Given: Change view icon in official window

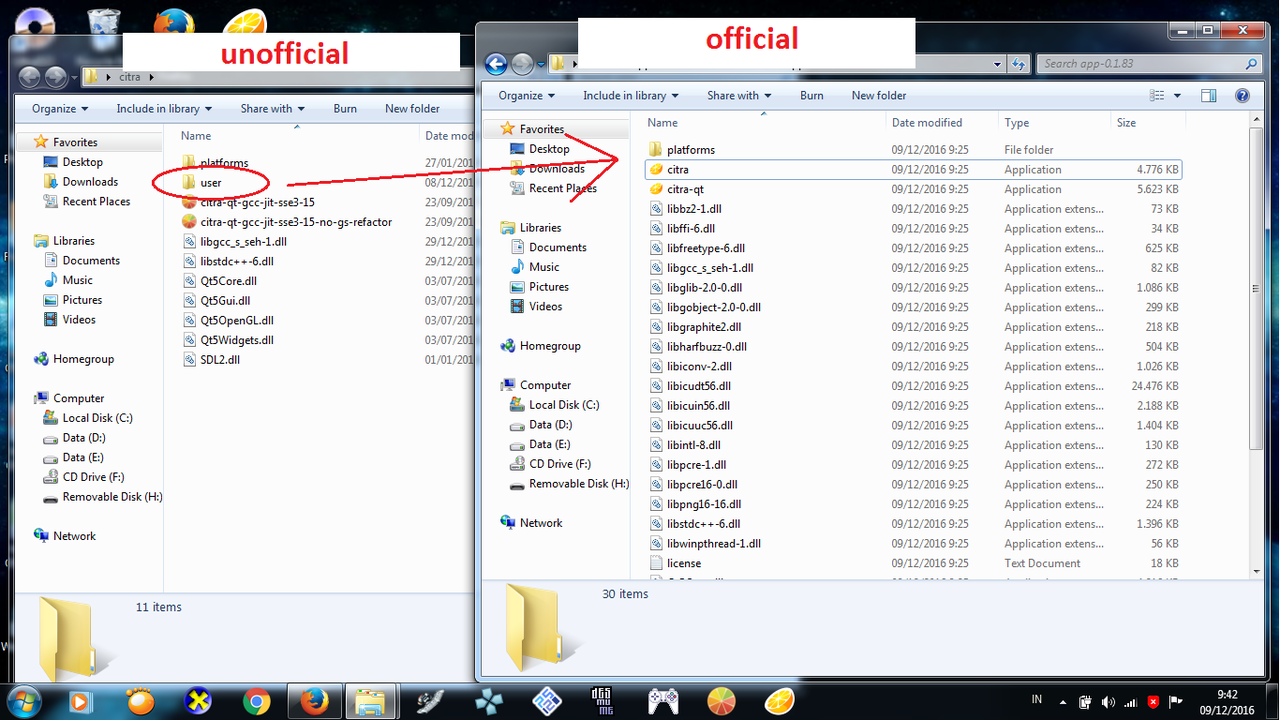Looking at the screenshot, I should (x=1158, y=96).
